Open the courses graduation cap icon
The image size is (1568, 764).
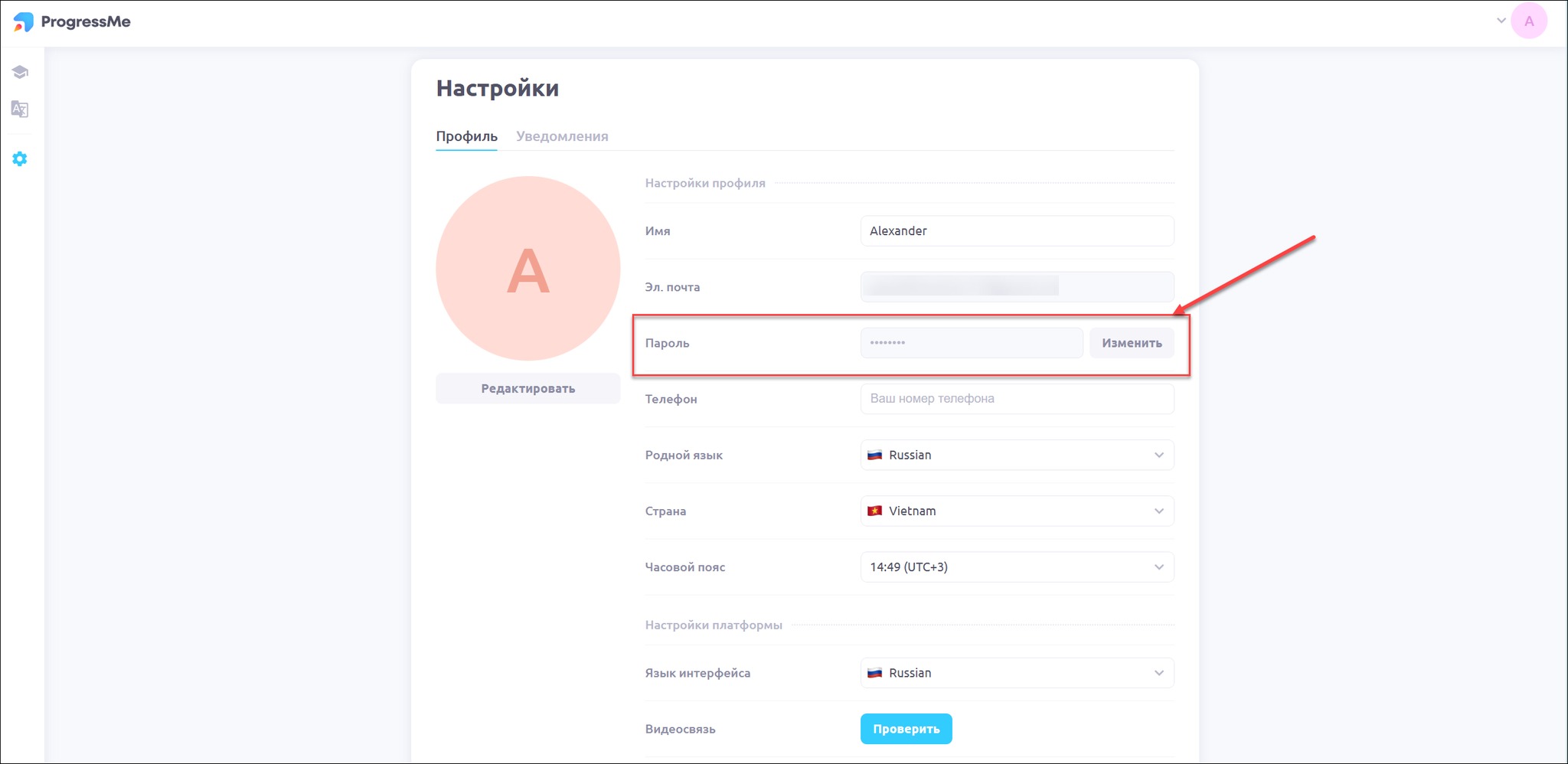click(x=20, y=72)
